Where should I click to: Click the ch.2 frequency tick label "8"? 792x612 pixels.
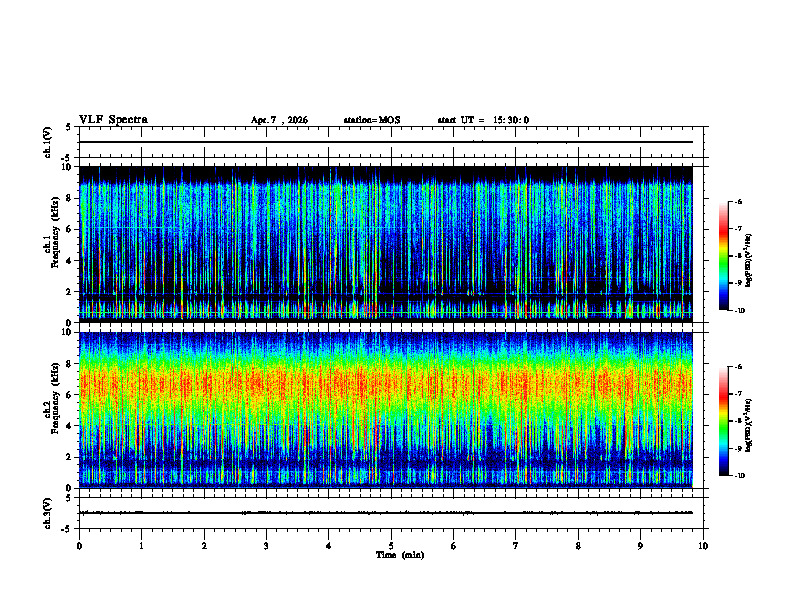tap(68, 364)
